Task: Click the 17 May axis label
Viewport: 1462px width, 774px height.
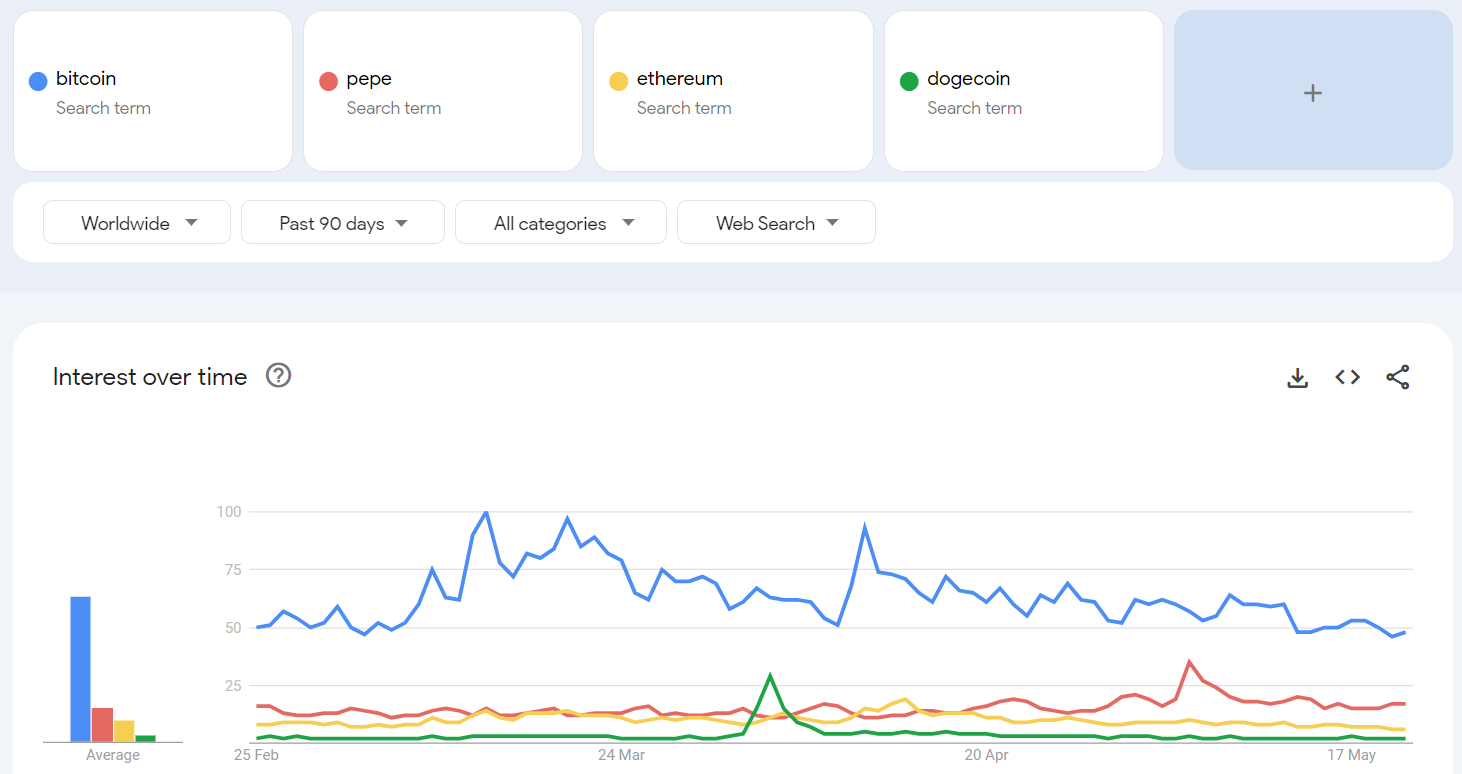Action: (1354, 755)
